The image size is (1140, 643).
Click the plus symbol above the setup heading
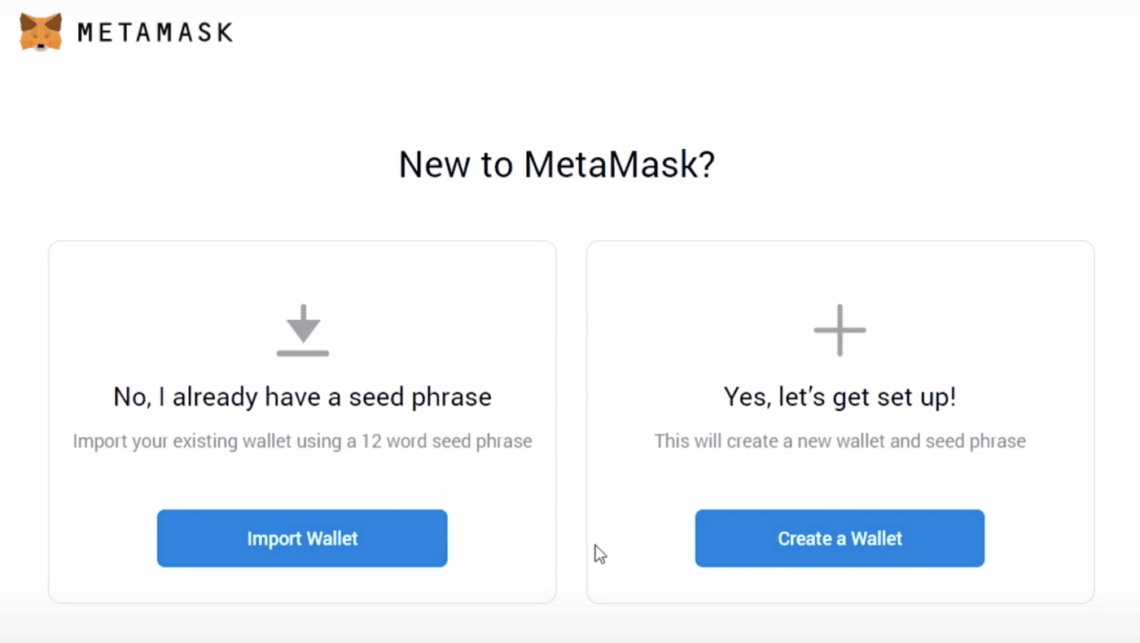click(839, 328)
